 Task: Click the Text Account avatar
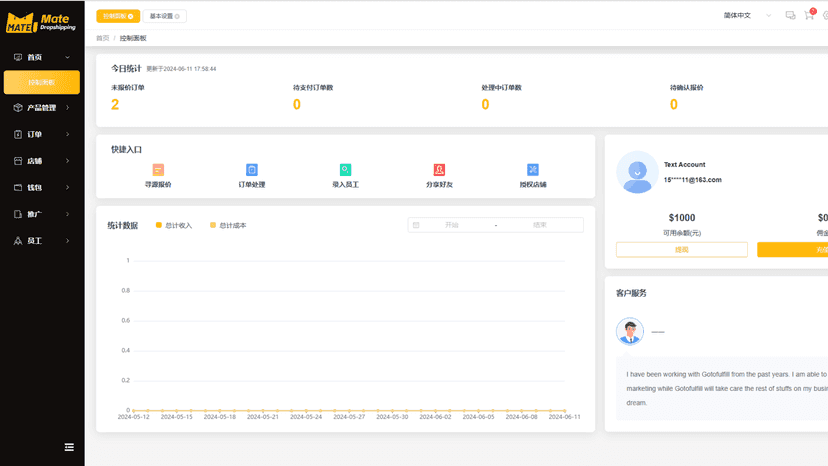point(637,172)
